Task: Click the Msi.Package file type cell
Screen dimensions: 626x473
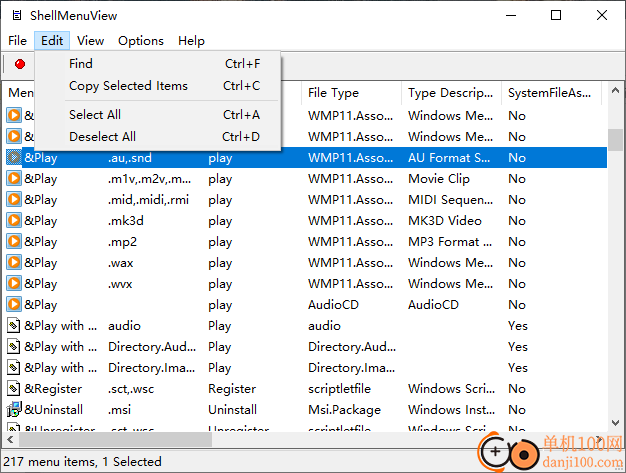Action: [x=344, y=410]
